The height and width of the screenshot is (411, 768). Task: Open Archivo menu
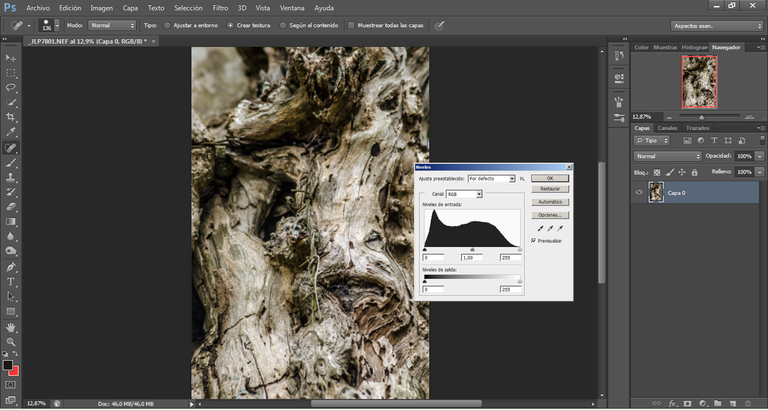coord(38,8)
